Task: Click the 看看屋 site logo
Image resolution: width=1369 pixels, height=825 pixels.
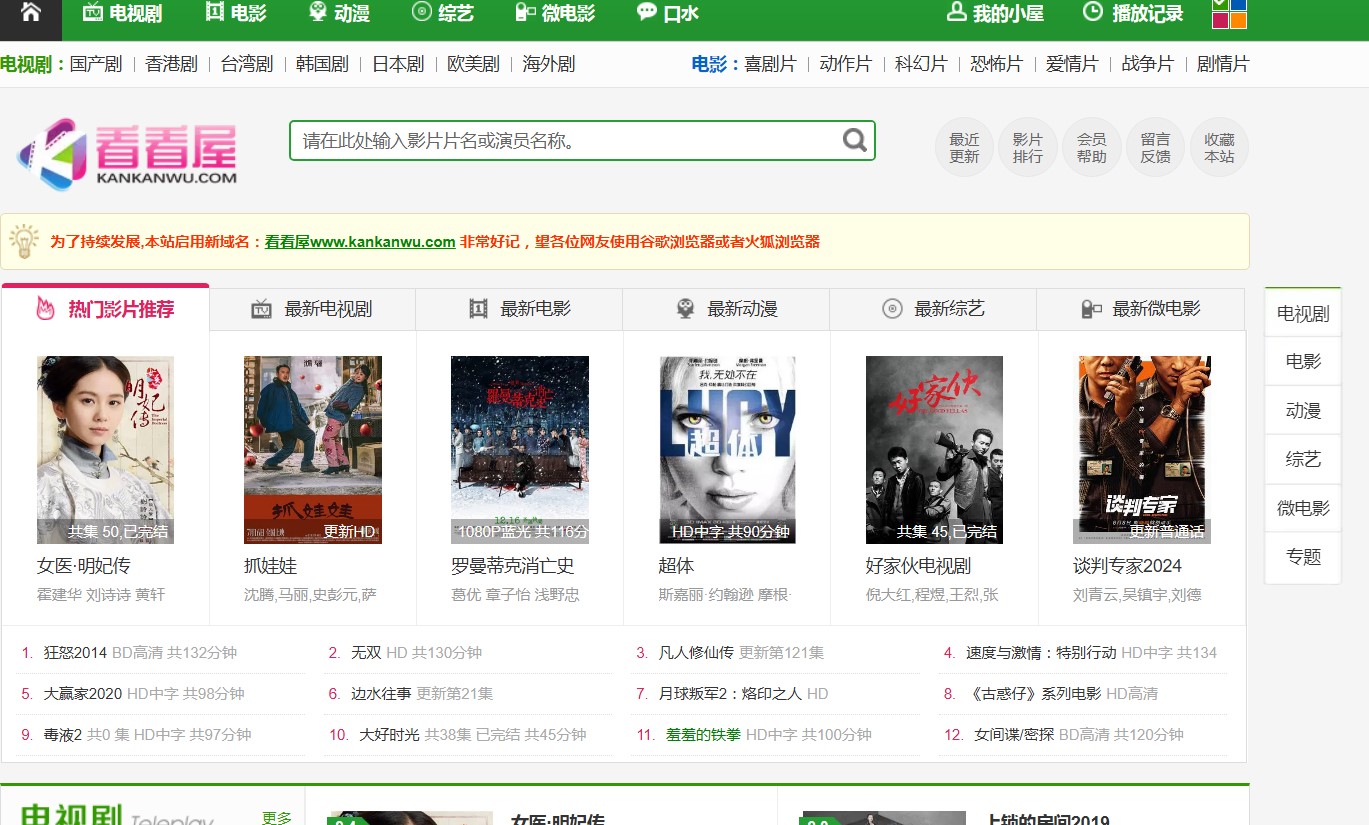Action: [x=127, y=154]
